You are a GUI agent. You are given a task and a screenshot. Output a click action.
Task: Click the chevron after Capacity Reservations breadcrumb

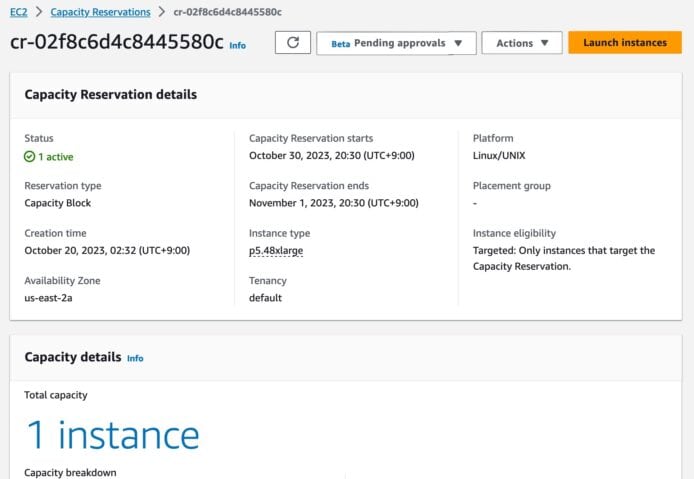click(x=162, y=12)
